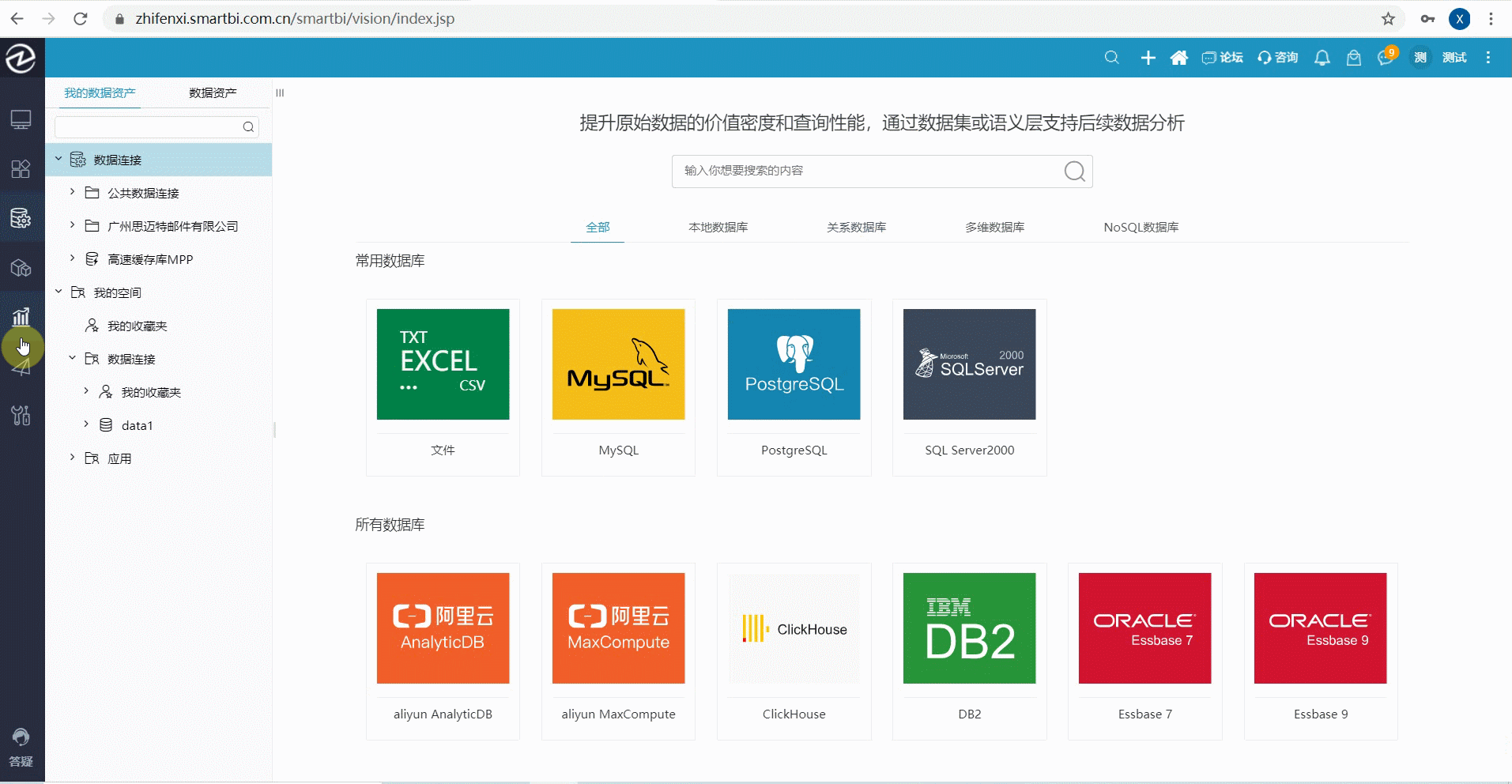Collapse the 我的空间 tree node

tap(58, 292)
